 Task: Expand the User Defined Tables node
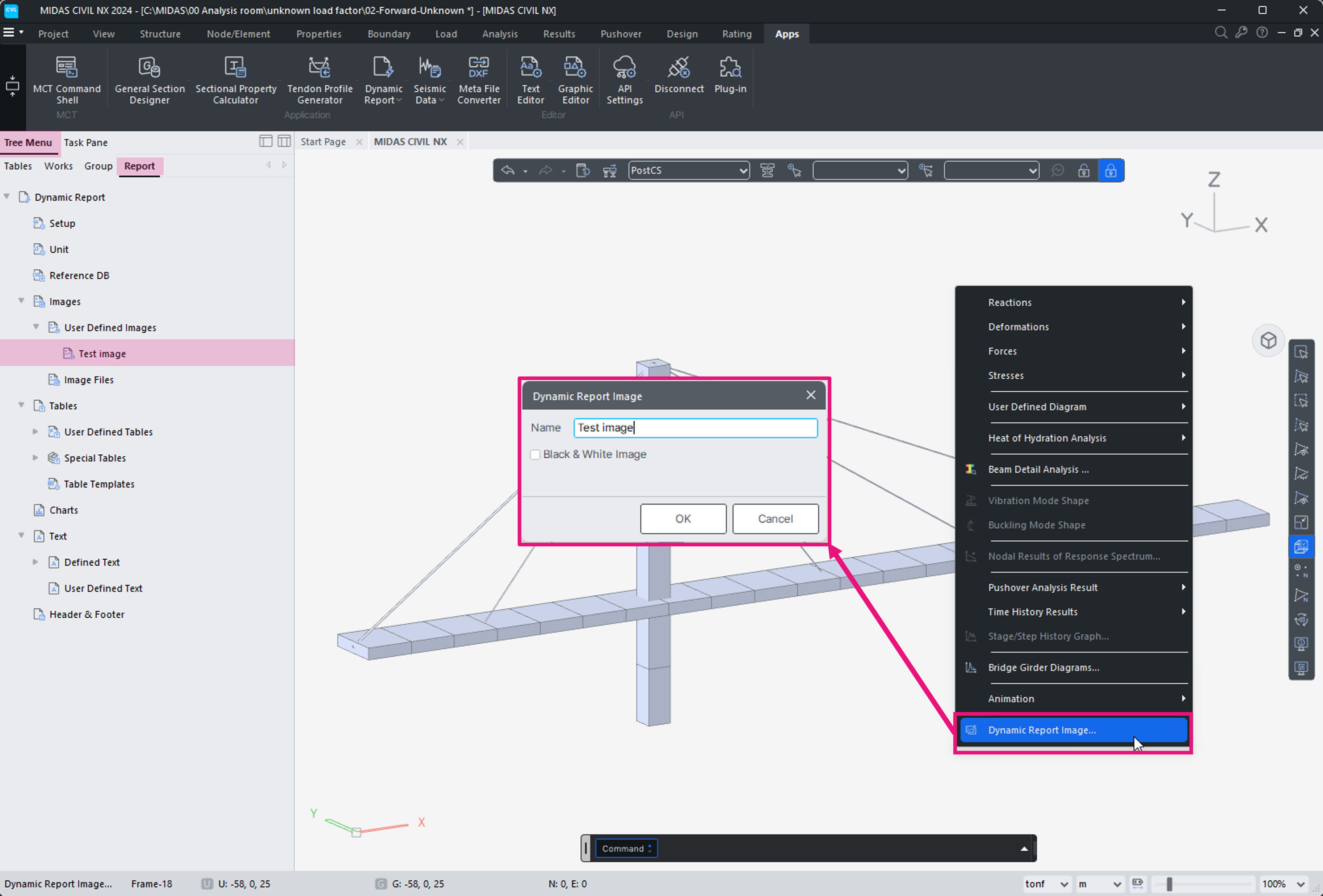(36, 432)
